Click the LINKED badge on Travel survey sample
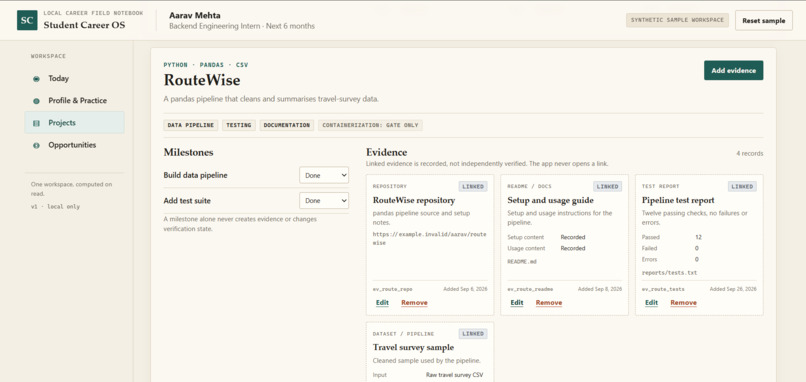This screenshot has height=382, width=806. pos(473,334)
